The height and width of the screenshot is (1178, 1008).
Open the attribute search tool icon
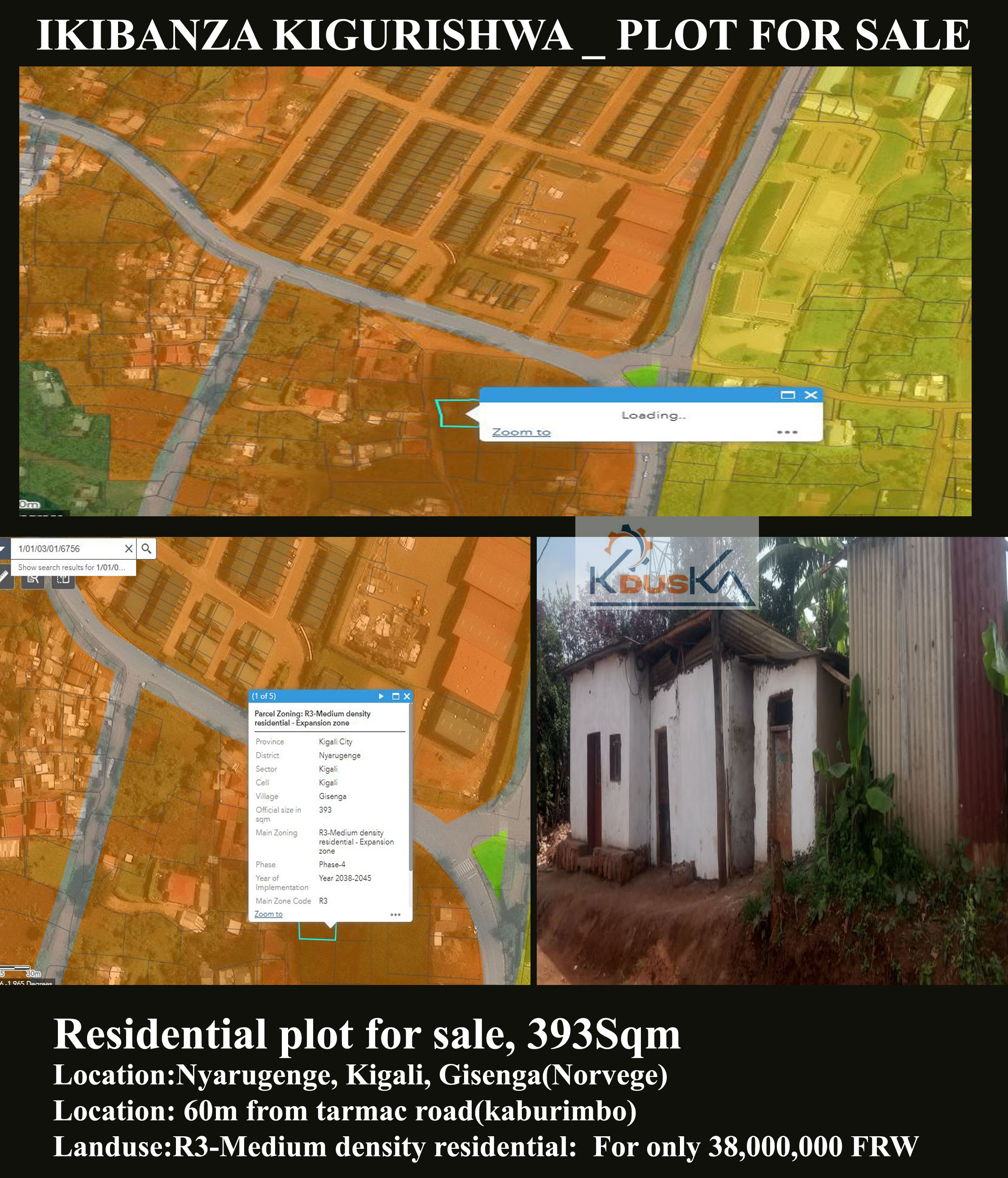pos(34,580)
